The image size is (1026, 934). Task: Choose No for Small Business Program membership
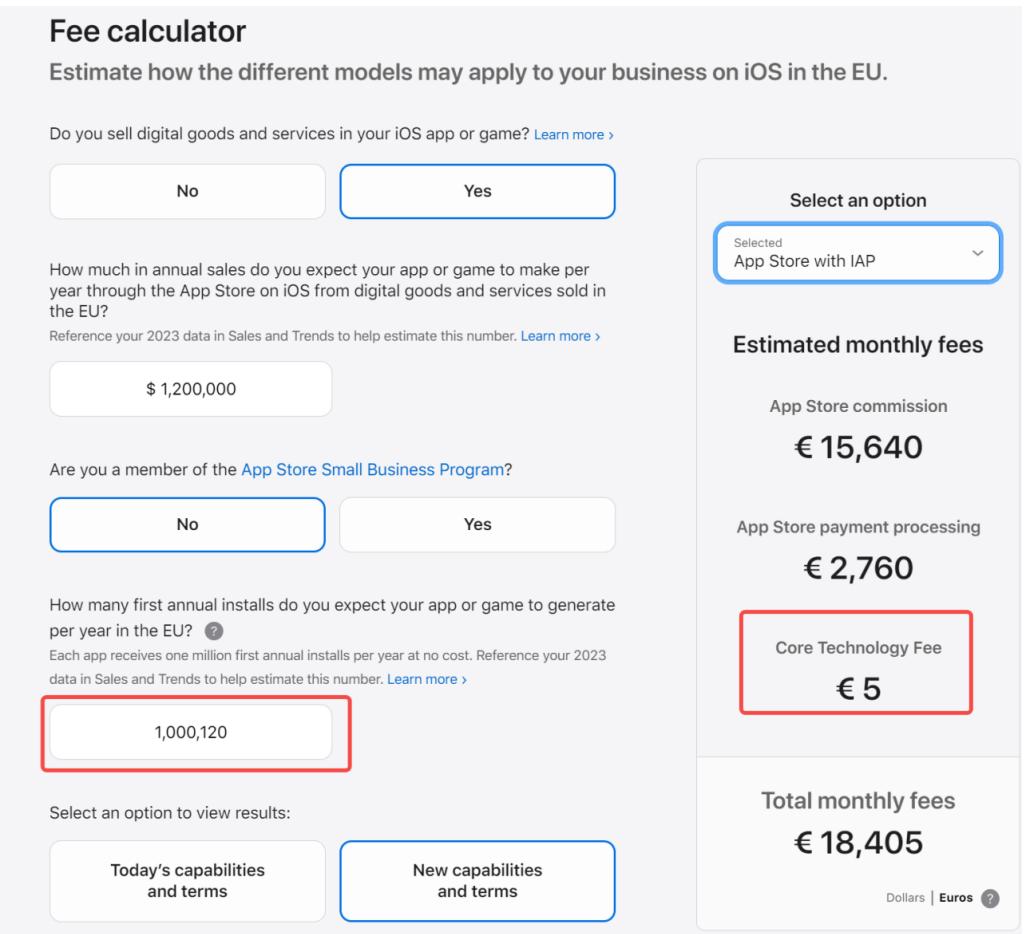tap(187, 524)
